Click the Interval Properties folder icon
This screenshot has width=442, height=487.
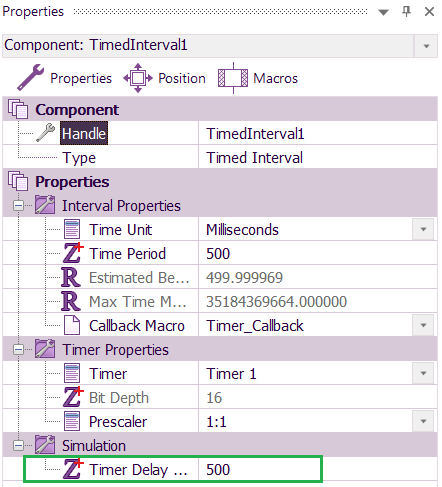point(45,205)
